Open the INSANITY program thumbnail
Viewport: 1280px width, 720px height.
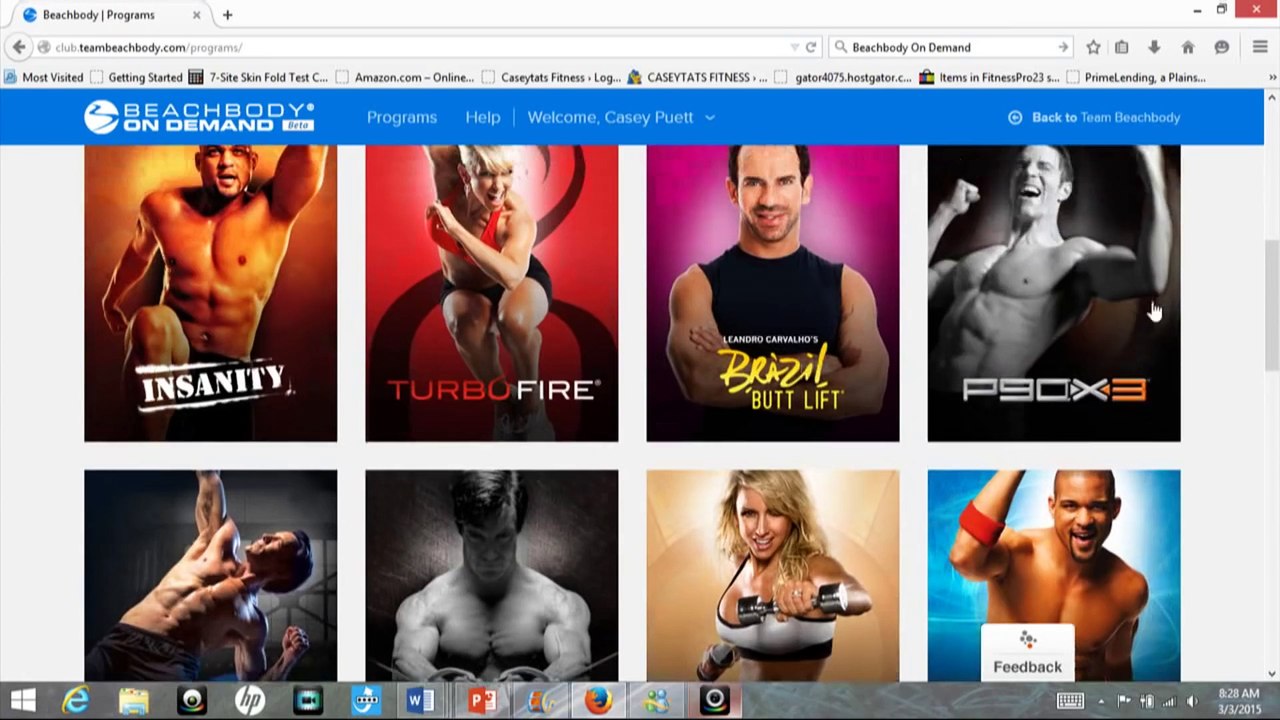[210, 293]
